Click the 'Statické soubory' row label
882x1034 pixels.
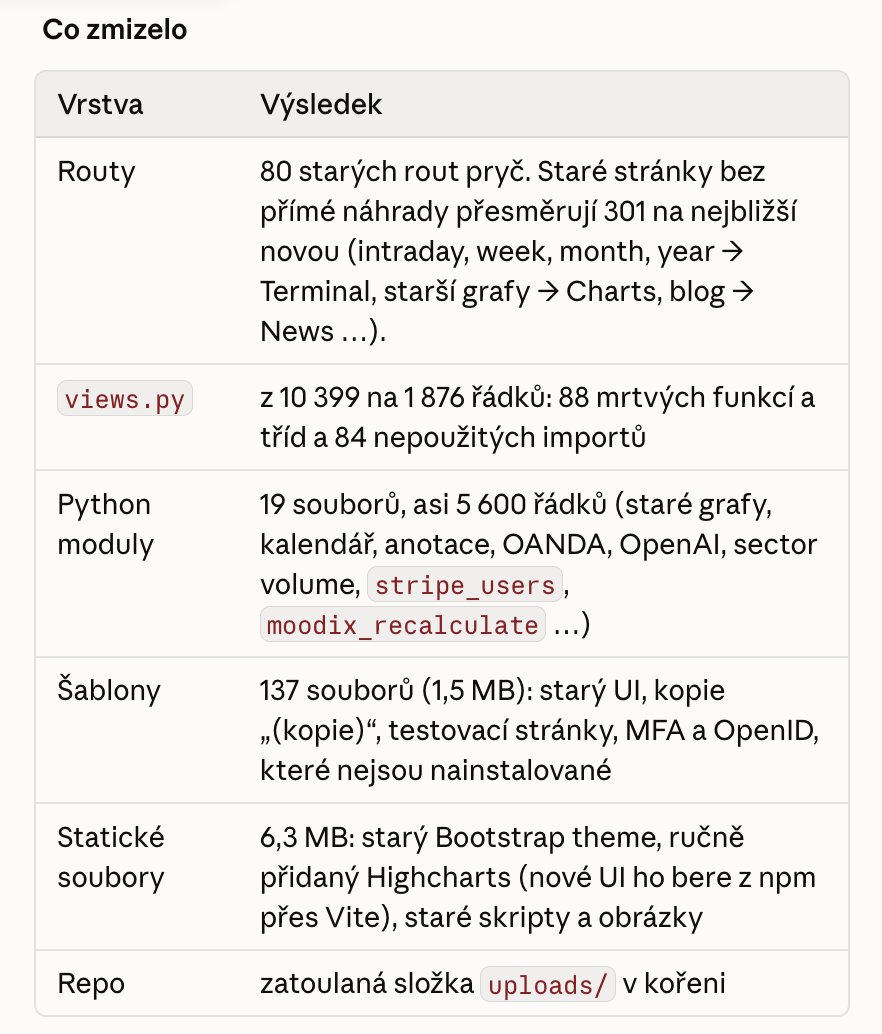pos(111,857)
